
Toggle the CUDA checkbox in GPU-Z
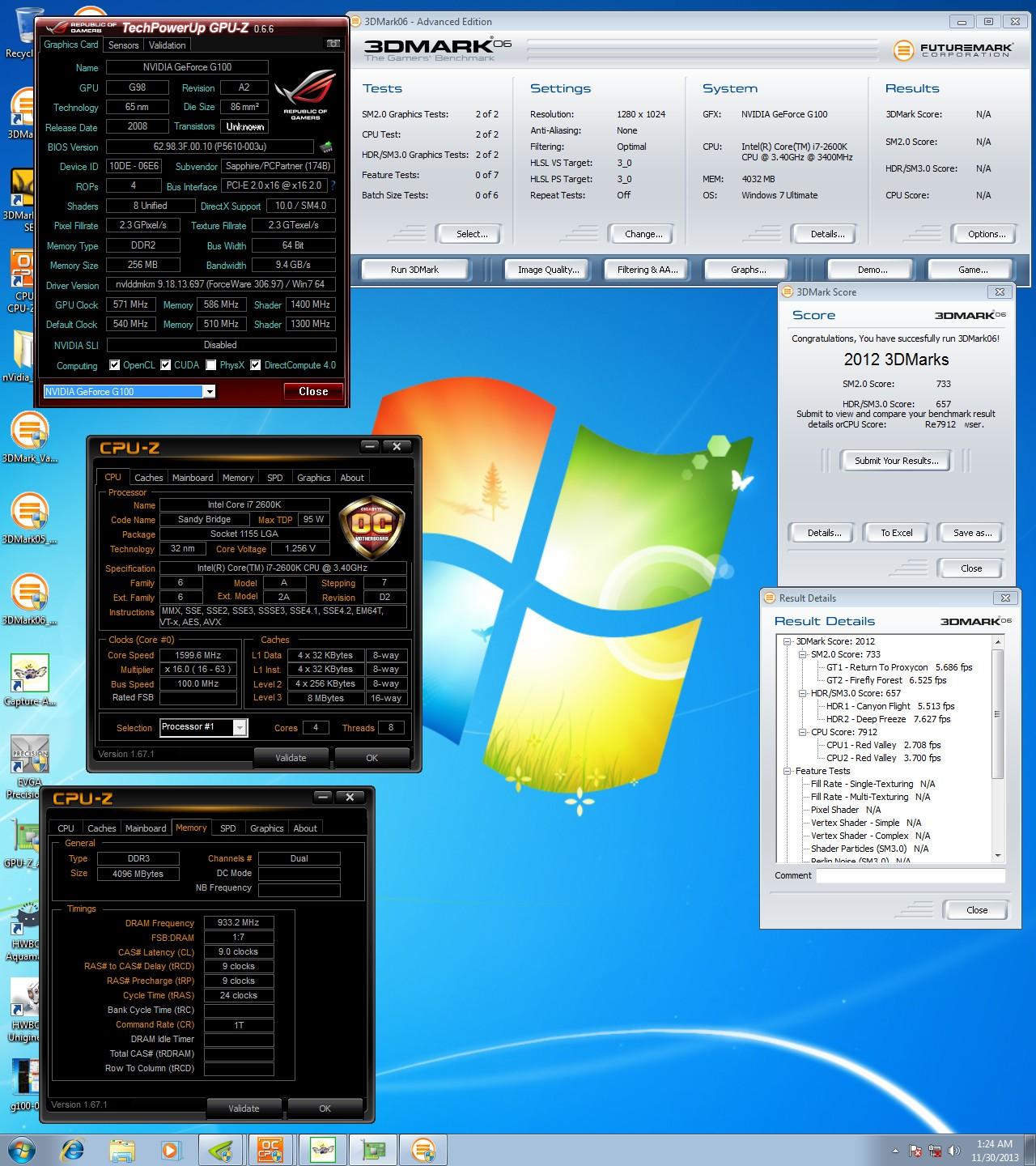click(166, 365)
